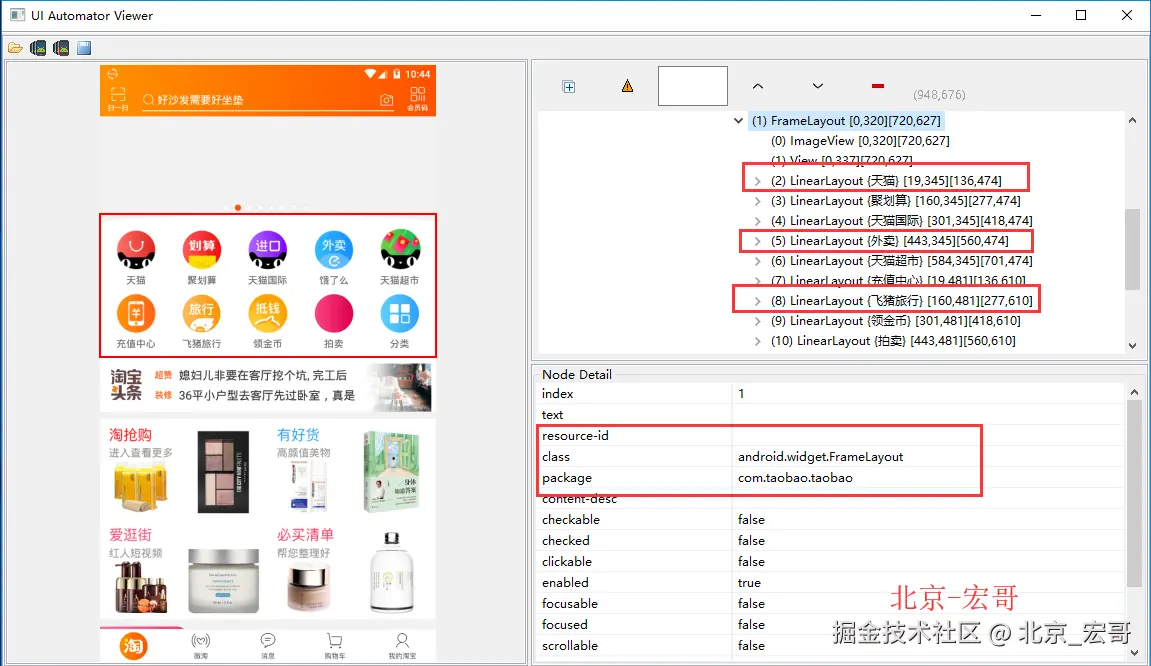
Task: Select the package value com.taobao.taobao
Action: click(x=795, y=478)
